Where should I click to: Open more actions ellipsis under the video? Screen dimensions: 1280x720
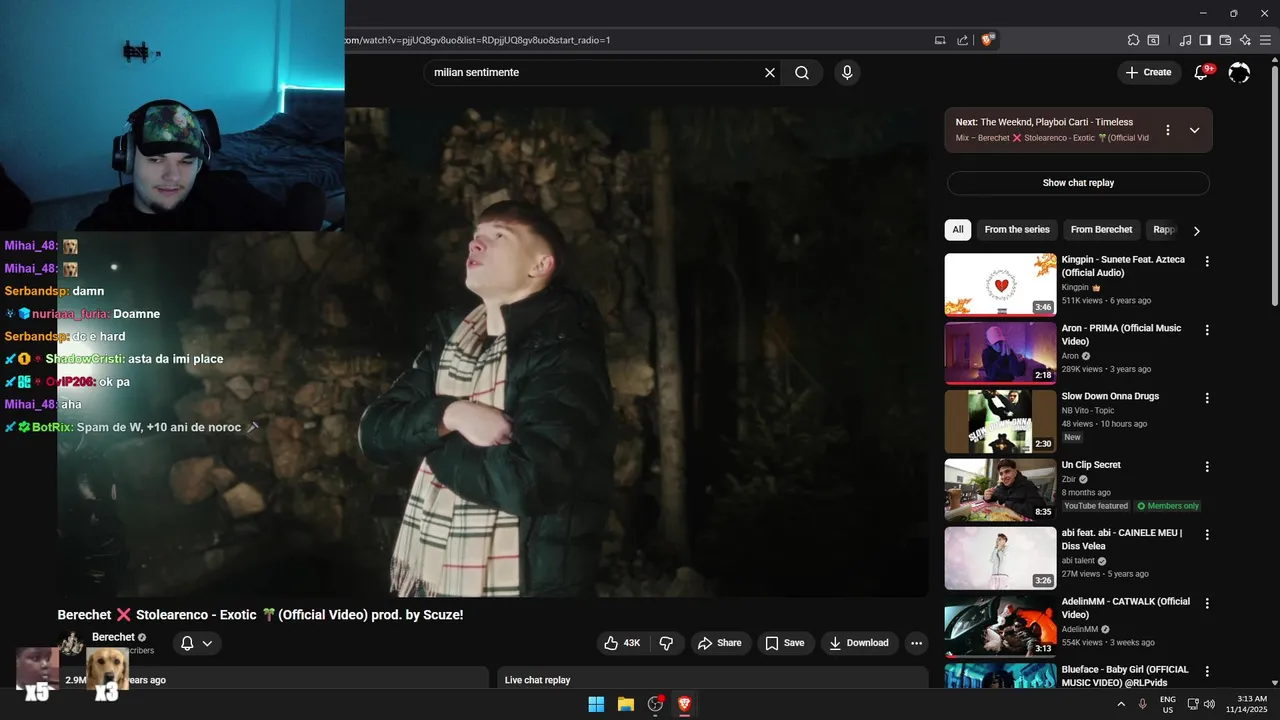pyautogui.click(x=916, y=643)
